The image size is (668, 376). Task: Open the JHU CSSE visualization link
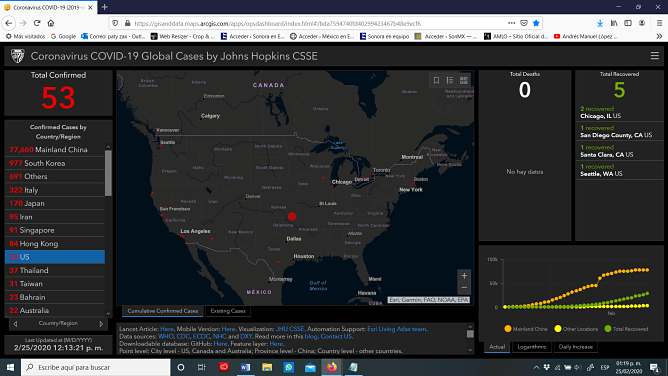coord(290,329)
